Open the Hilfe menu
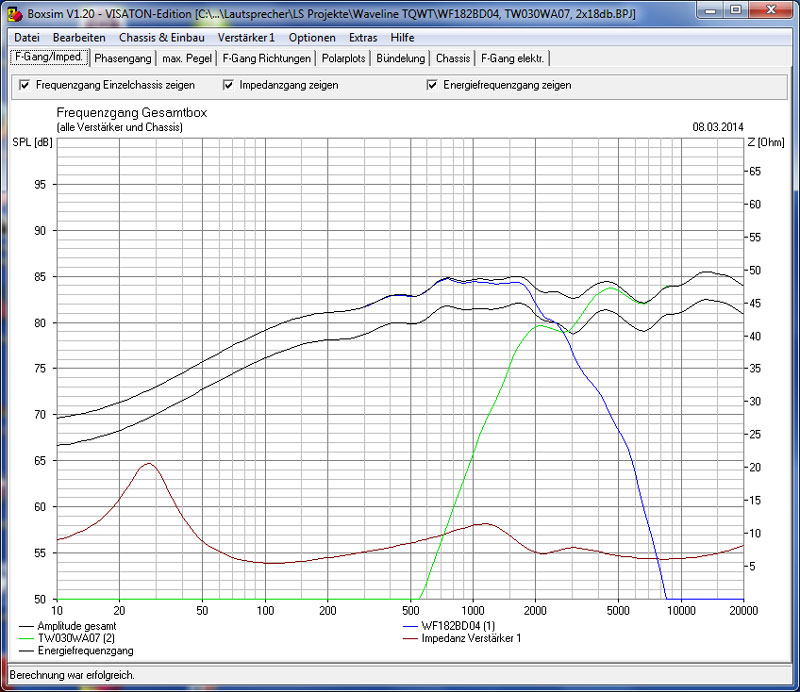The height and width of the screenshot is (692, 800). tap(402, 37)
